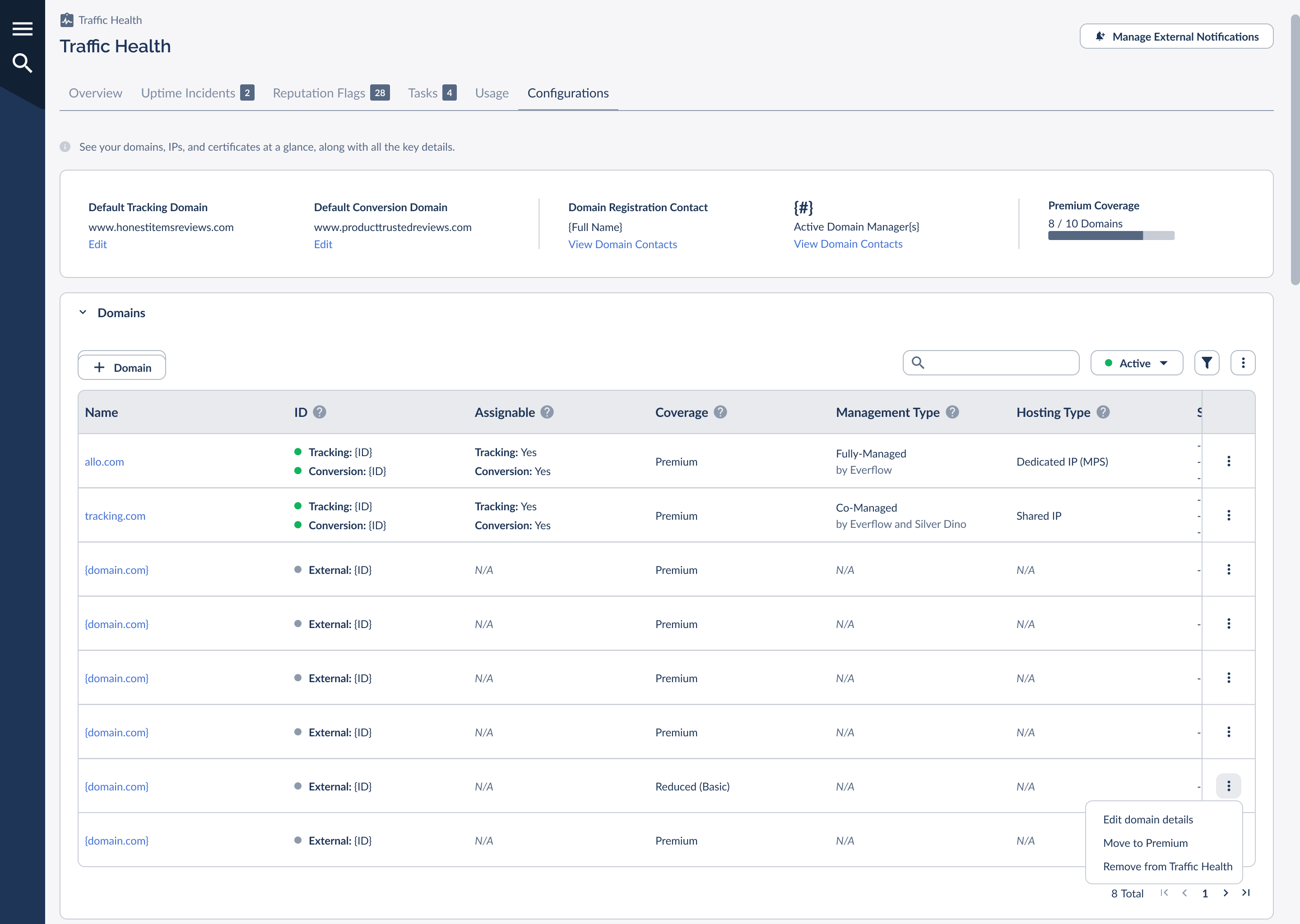This screenshot has height=924, width=1300.
Task: Open row actions for allo.com
Action: [x=1229, y=461]
